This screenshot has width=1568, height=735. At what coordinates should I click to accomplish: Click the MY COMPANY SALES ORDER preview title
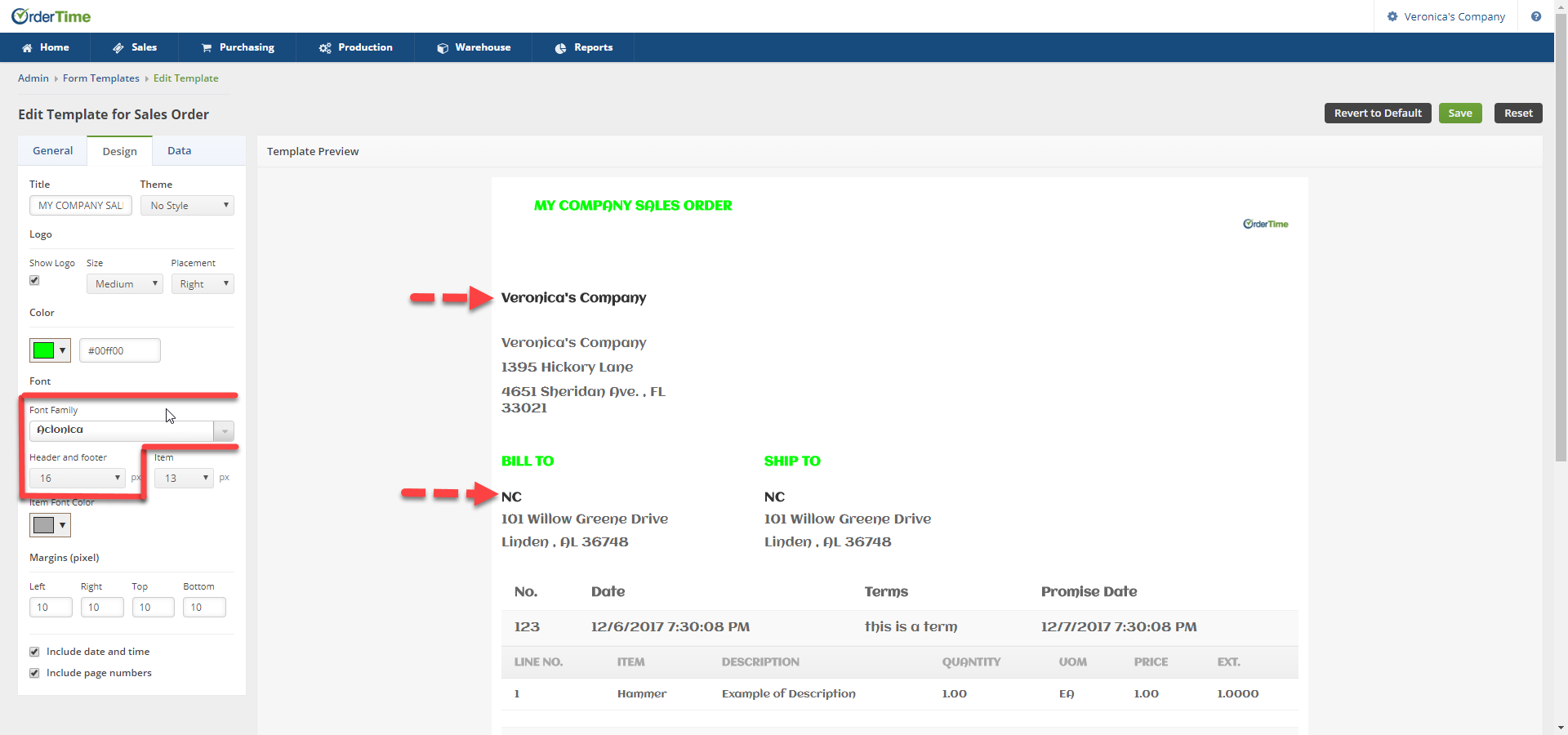click(x=633, y=206)
